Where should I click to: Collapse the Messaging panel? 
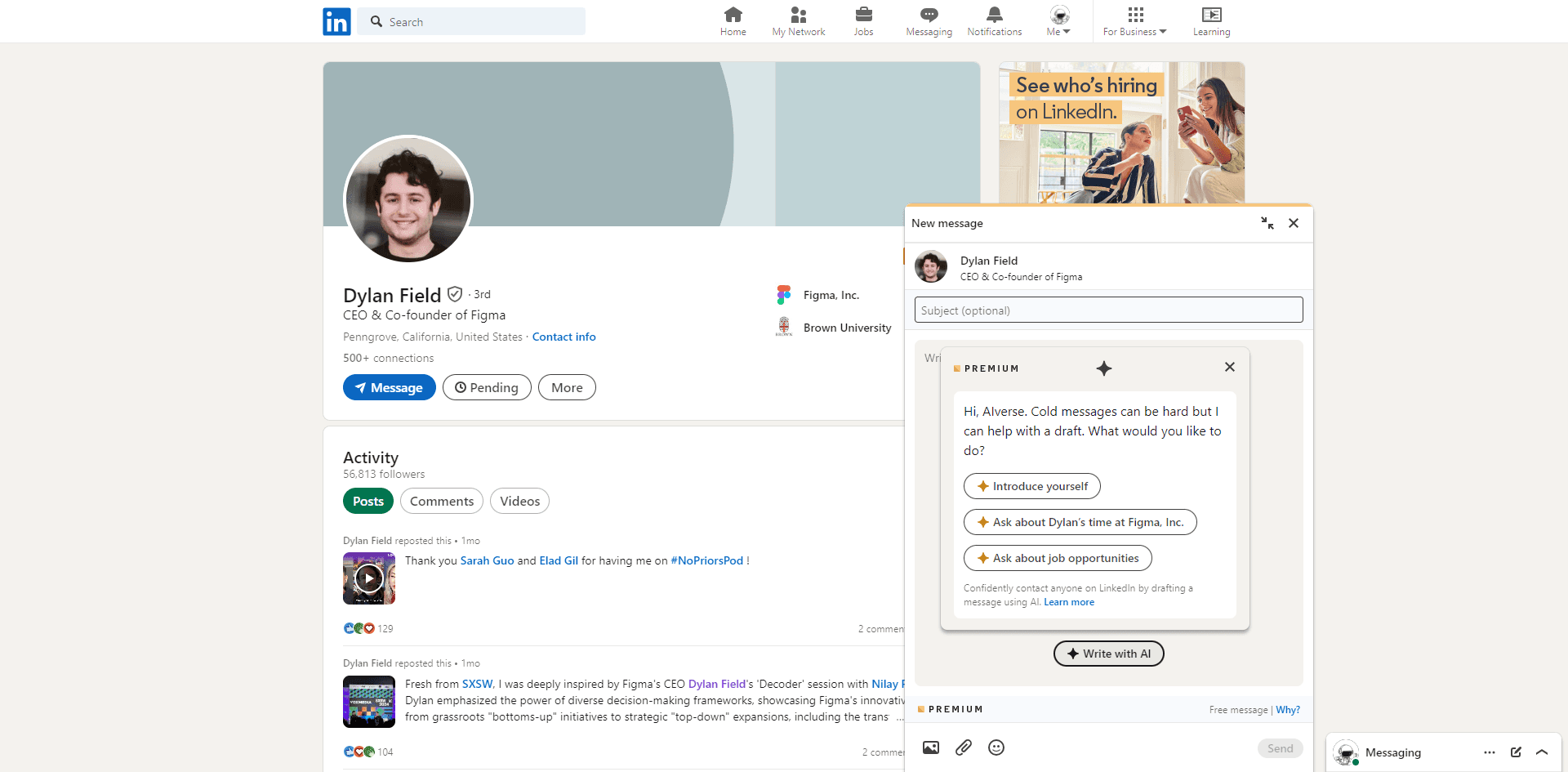(x=1543, y=752)
